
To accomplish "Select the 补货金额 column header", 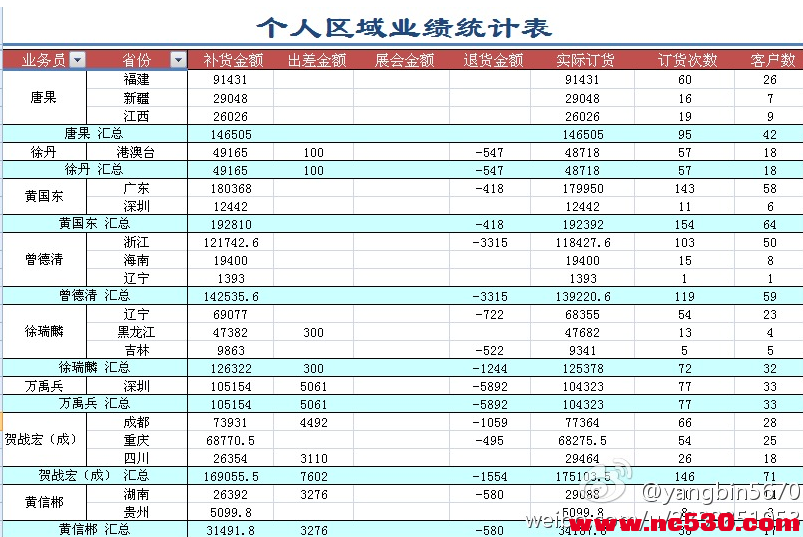I will (x=232, y=61).
